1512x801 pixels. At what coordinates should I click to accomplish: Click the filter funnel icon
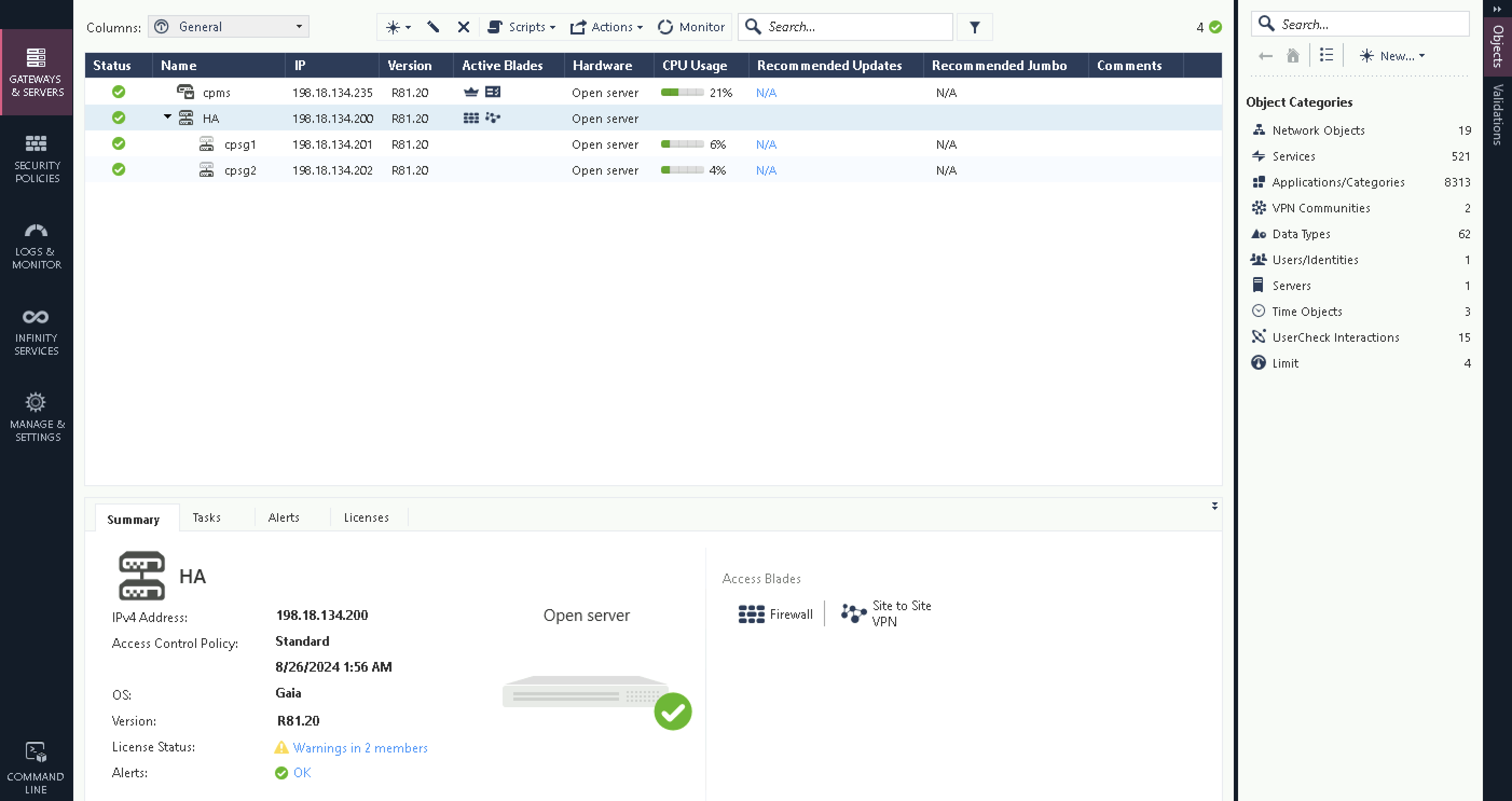click(x=974, y=27)
